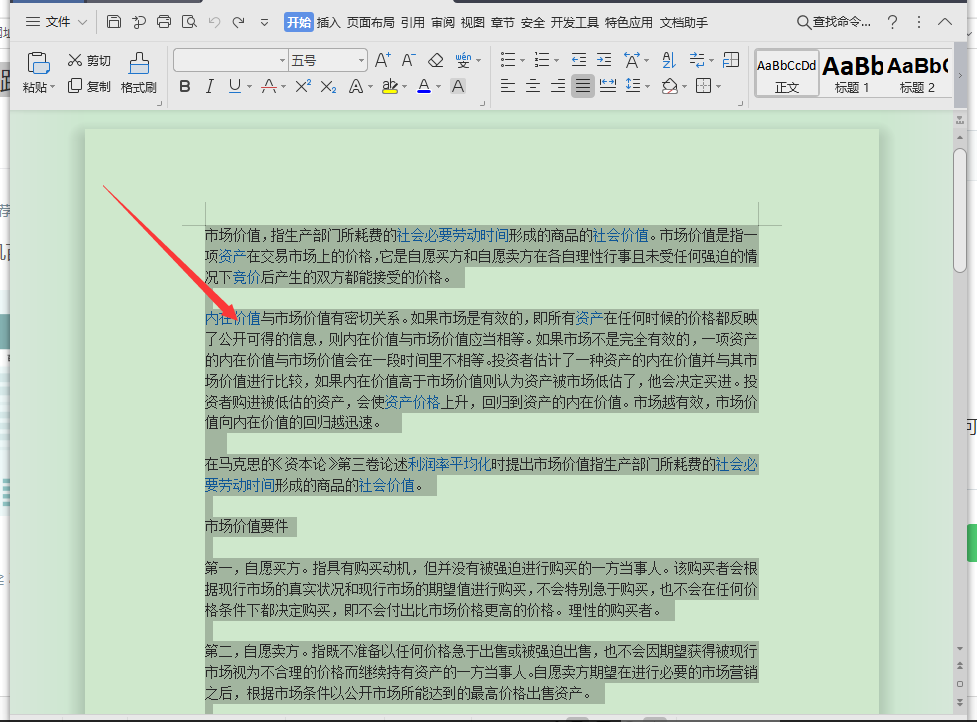Open the 文件 menu dropdown chevron
Screen dimensions: 977x722
(82, 22)
